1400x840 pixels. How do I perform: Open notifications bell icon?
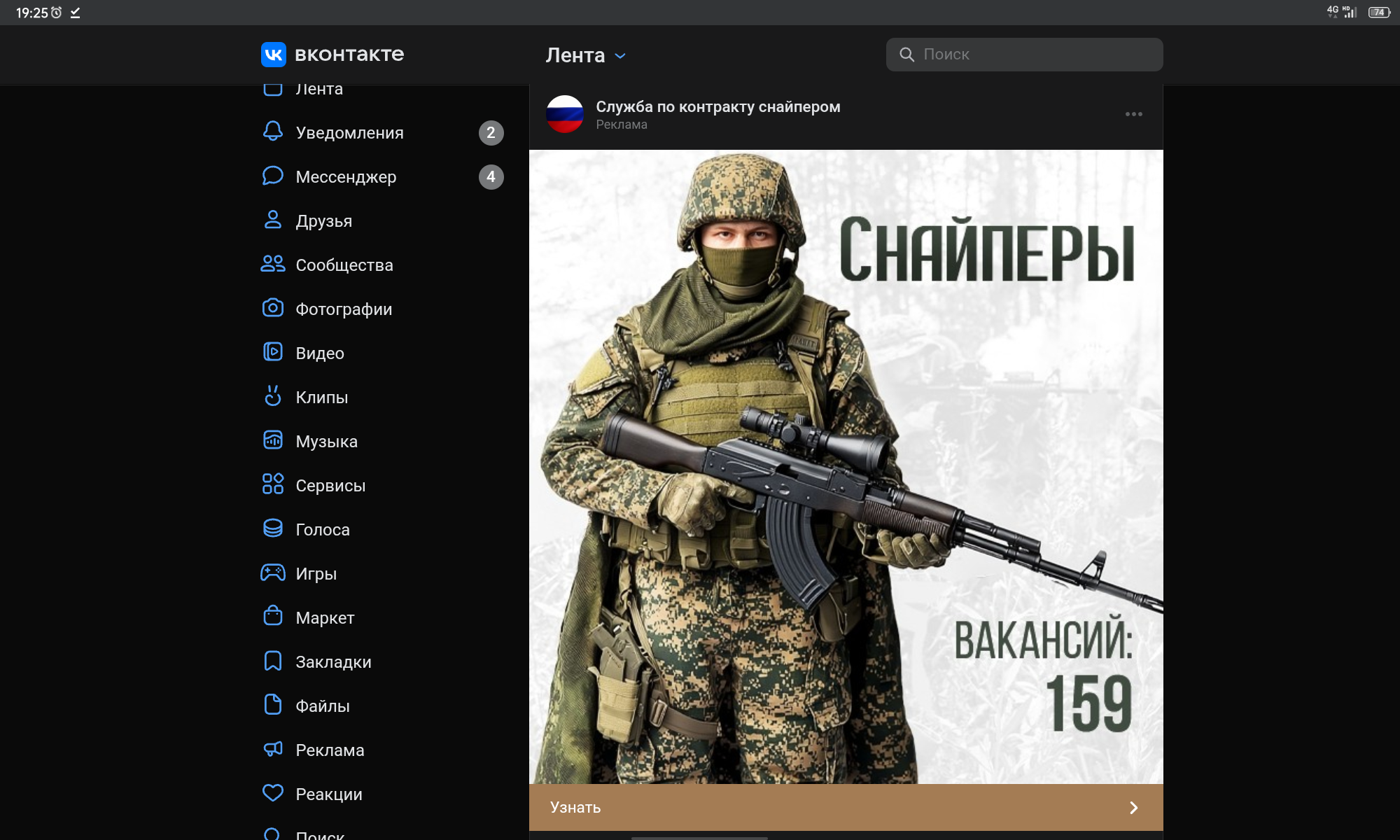coord(273,132)
